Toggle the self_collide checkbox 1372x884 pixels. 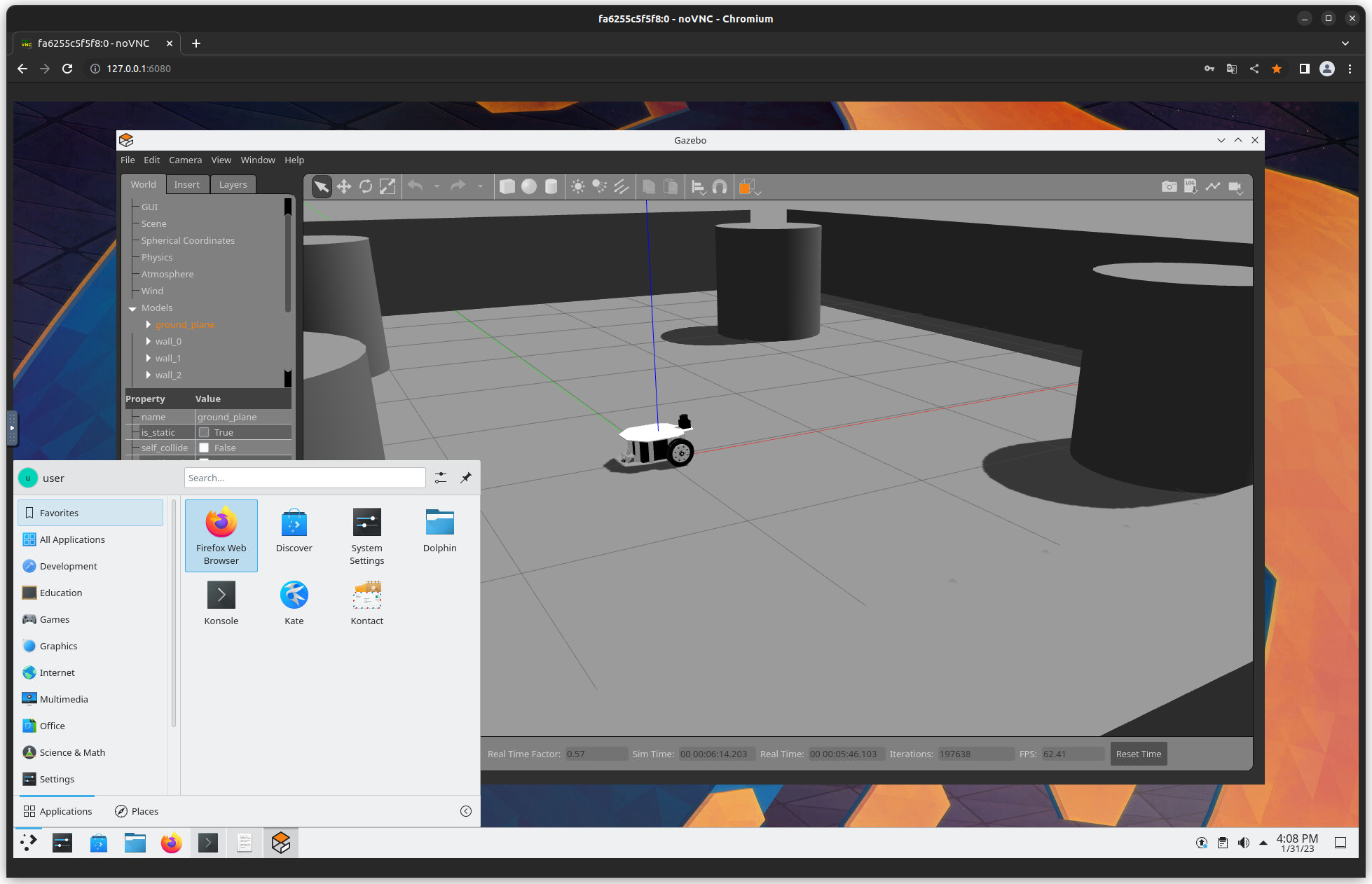(204, 448)
